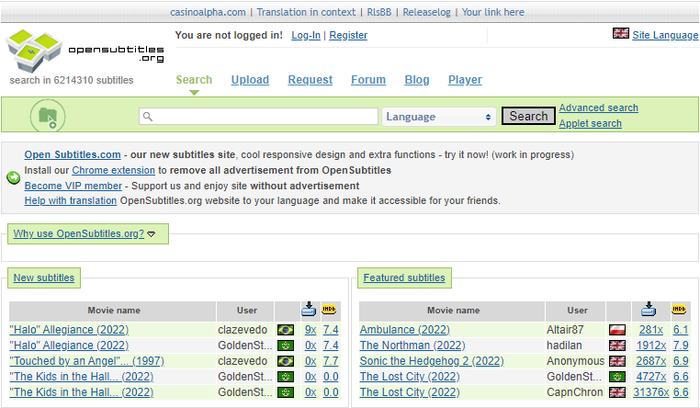Open Ambulance (2022) subtitle link
This screenshot has height=408, width=700.
pyautogui.click(x=404, y=330)
